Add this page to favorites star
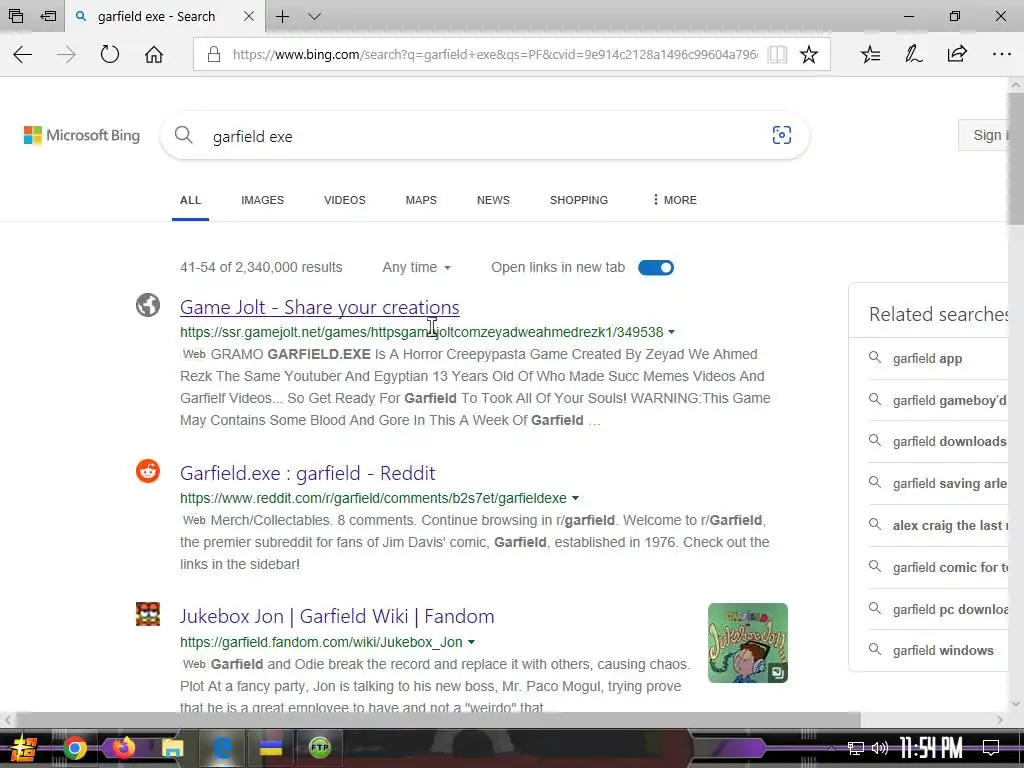1024x768 pixels. coord(808,54)
